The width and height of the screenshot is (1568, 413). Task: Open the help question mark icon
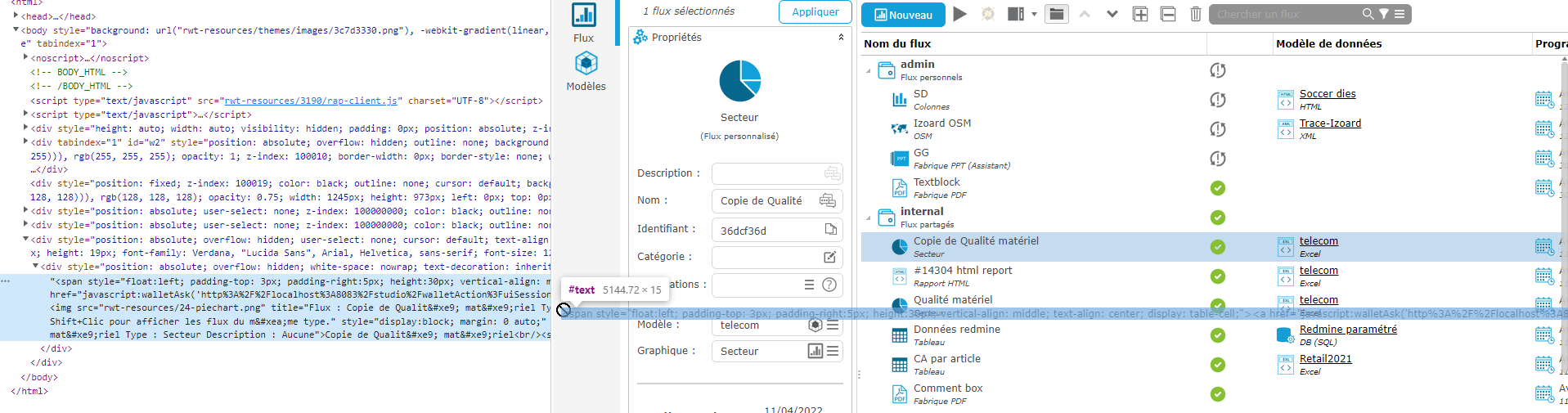[x=829, y=285]
